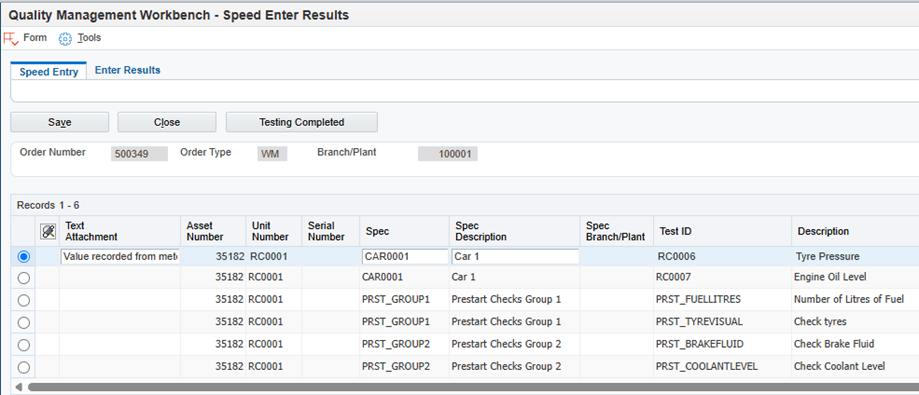This screenshot has width=919, height=395.
Task: Select the Tyre Pressure row radio button
Action: pos(23,257)
